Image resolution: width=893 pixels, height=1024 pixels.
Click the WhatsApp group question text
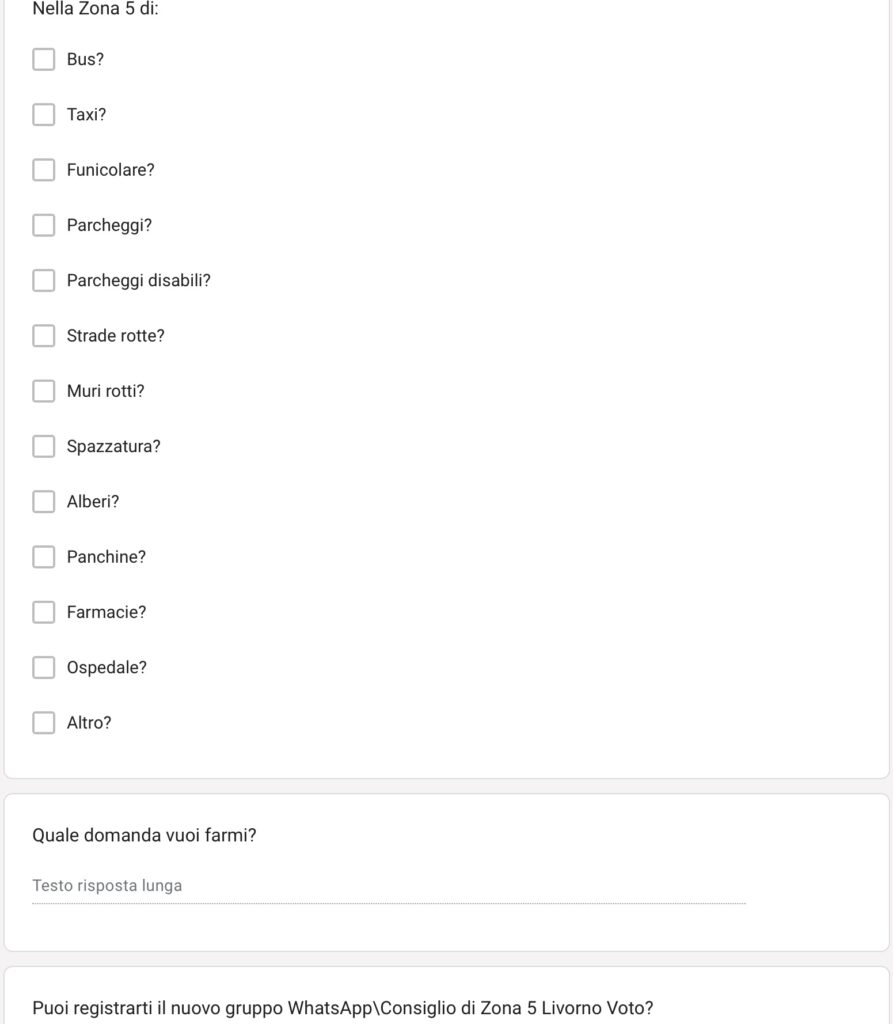point(343,1008)
